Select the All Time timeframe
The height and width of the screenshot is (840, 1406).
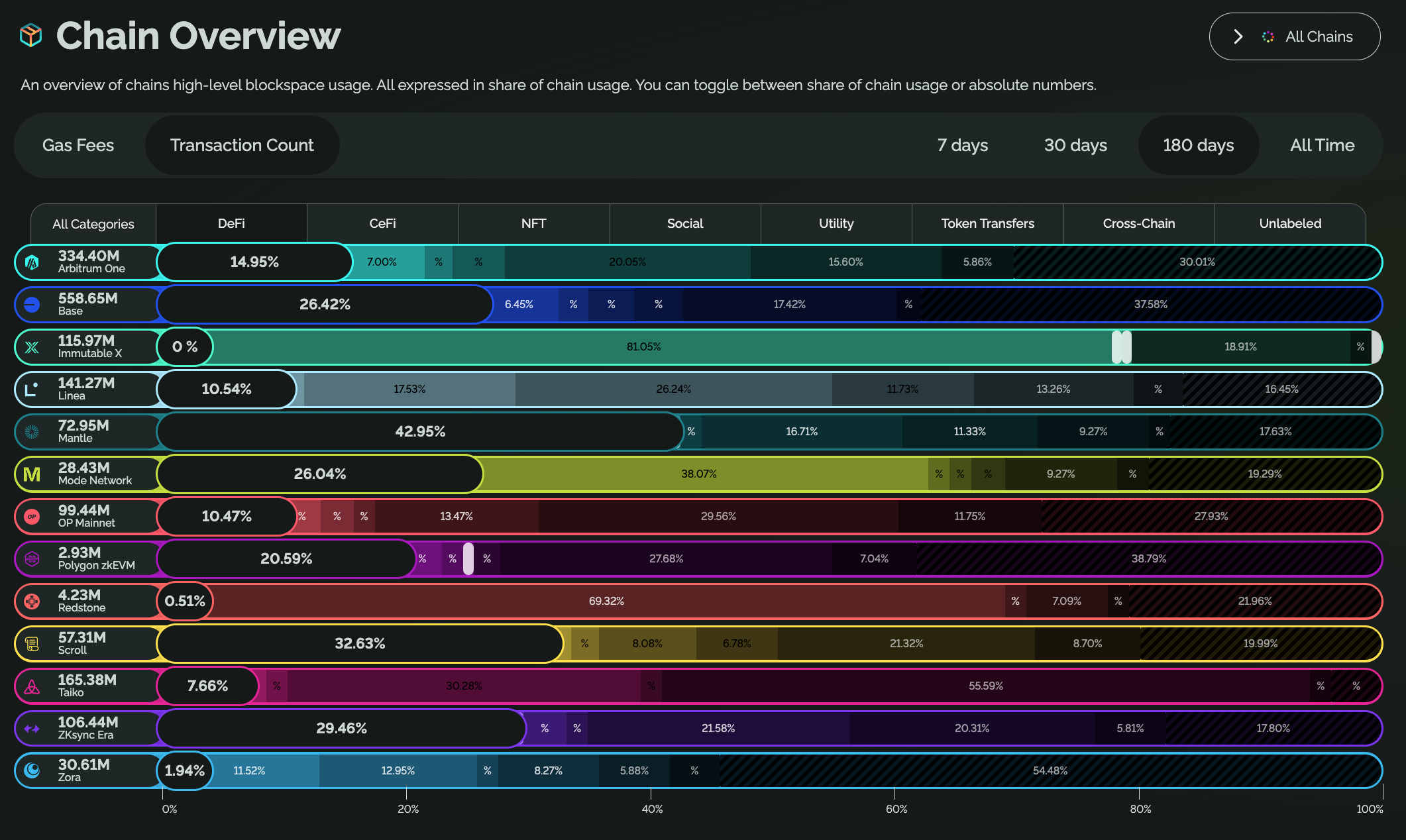[x=1323, y=145]
